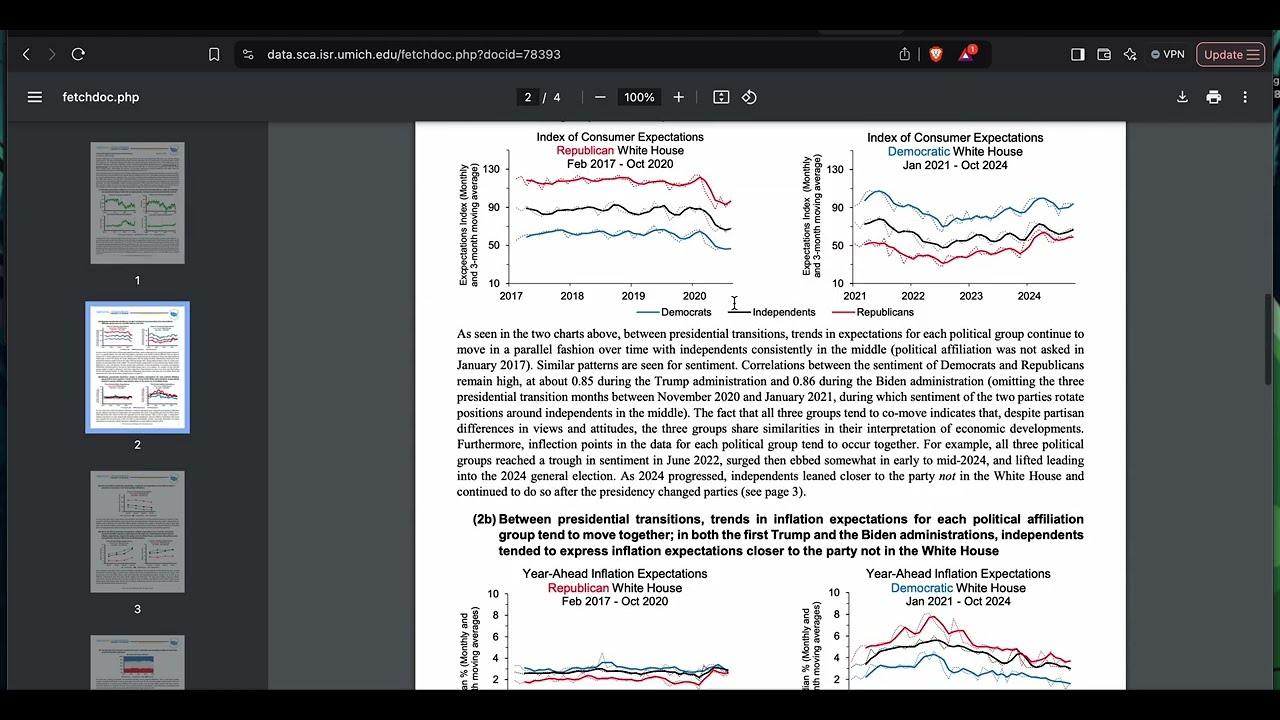The width and height of the screenshot is (1280, 720).
Task: Select the page 2 thumbnail
Action: click(x=137, y=367)
